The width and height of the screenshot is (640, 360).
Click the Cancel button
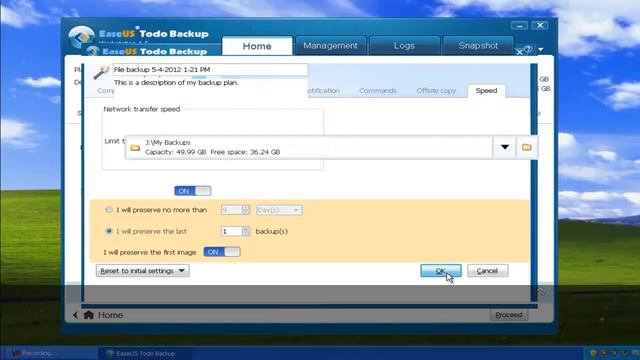[x=487, y=271]
